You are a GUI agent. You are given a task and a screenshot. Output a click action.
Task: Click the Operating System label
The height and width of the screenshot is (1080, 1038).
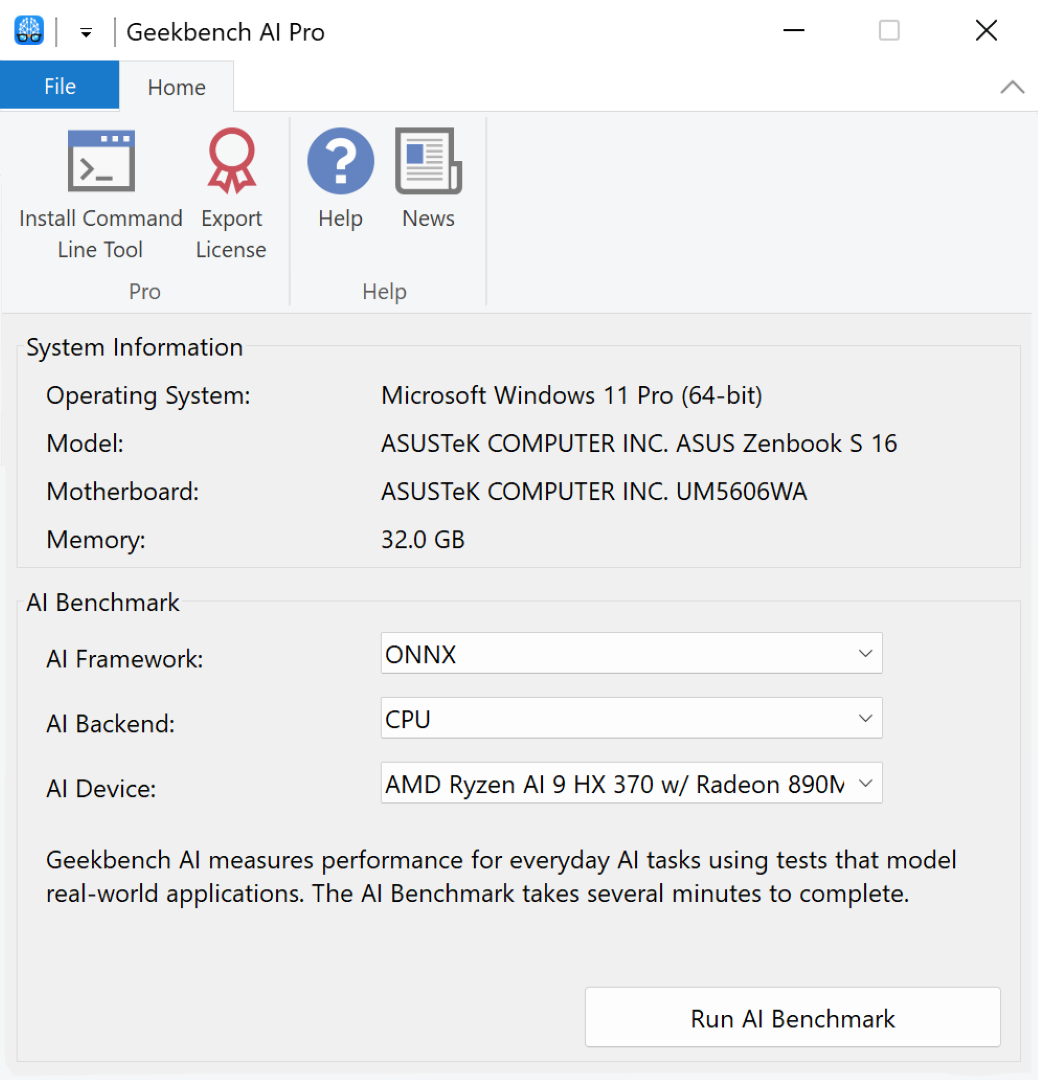click(148, 396)
